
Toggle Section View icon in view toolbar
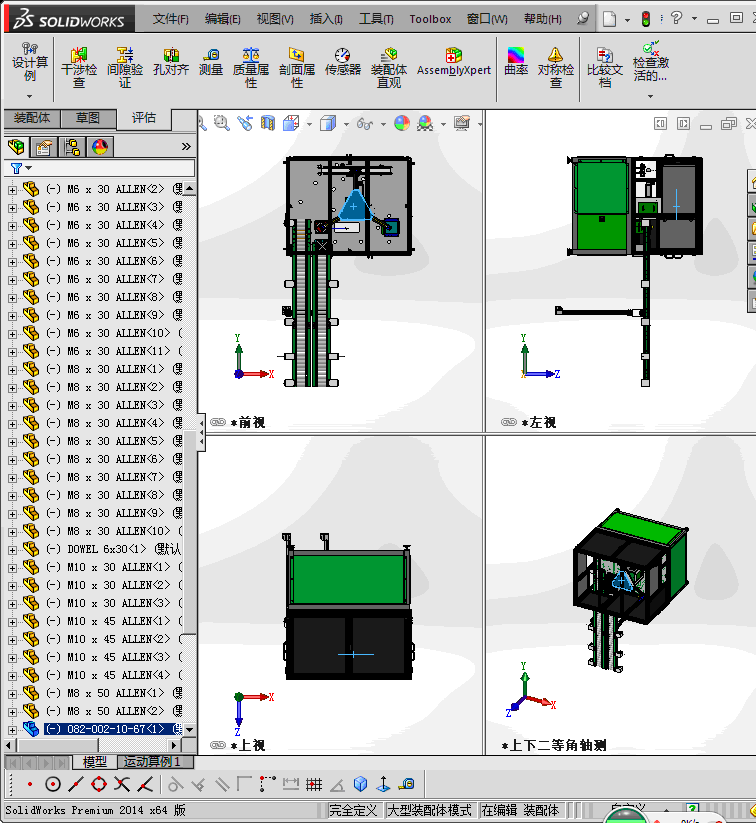pos(268,123)
